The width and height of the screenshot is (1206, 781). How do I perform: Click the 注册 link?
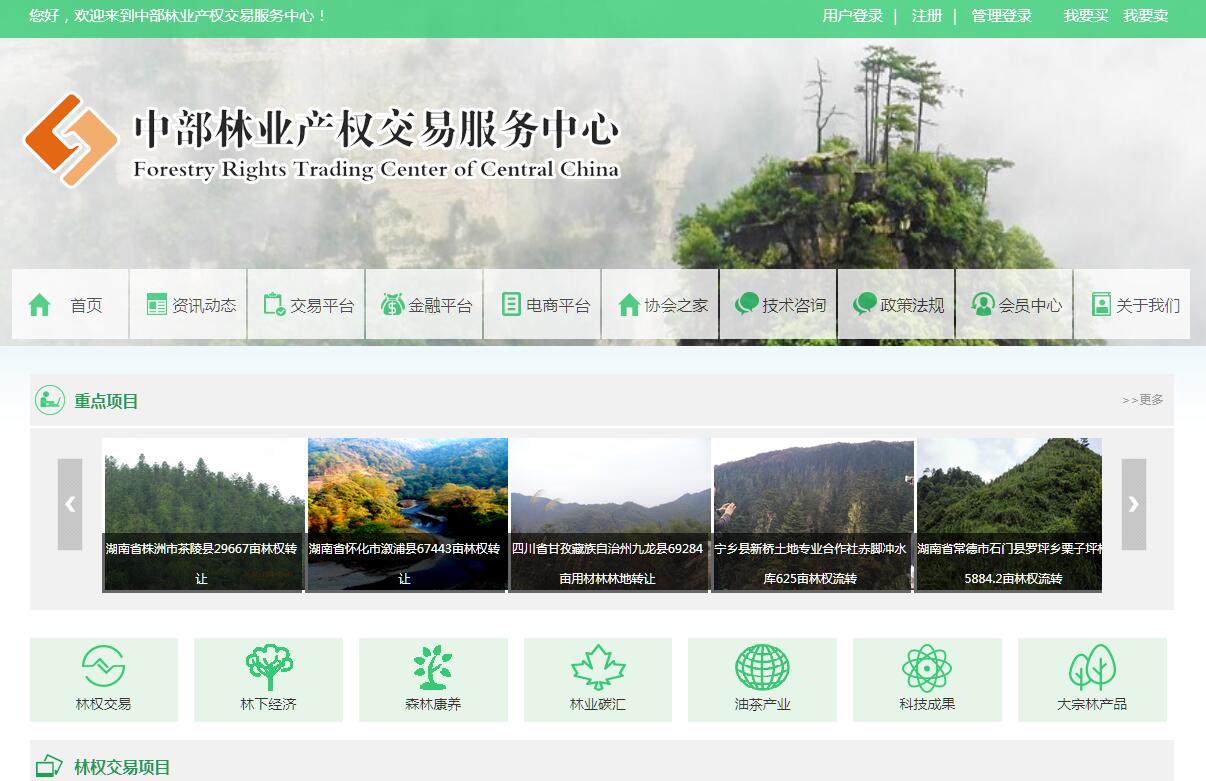(926, 16)
